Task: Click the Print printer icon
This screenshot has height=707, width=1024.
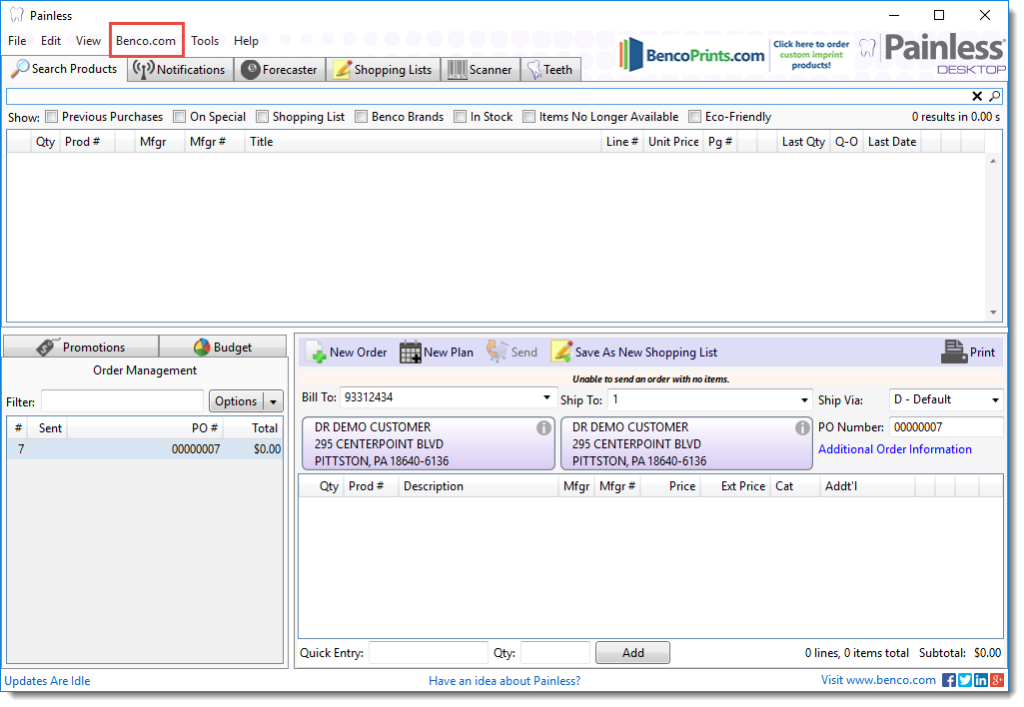Action: pos(954,352)
